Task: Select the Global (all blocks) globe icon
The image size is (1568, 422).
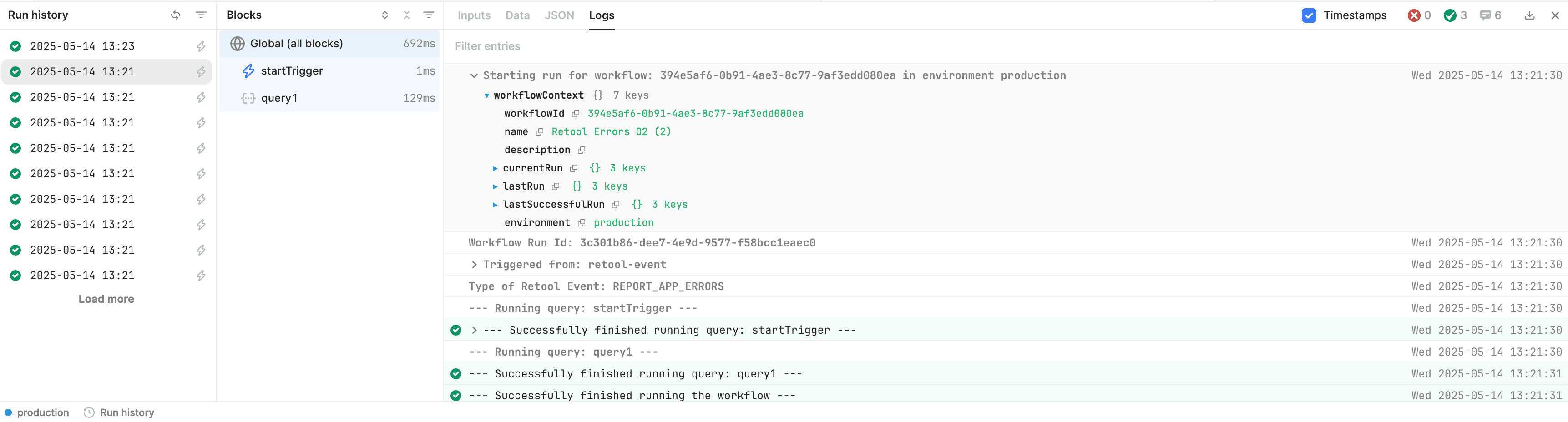Action: [237, 43]
